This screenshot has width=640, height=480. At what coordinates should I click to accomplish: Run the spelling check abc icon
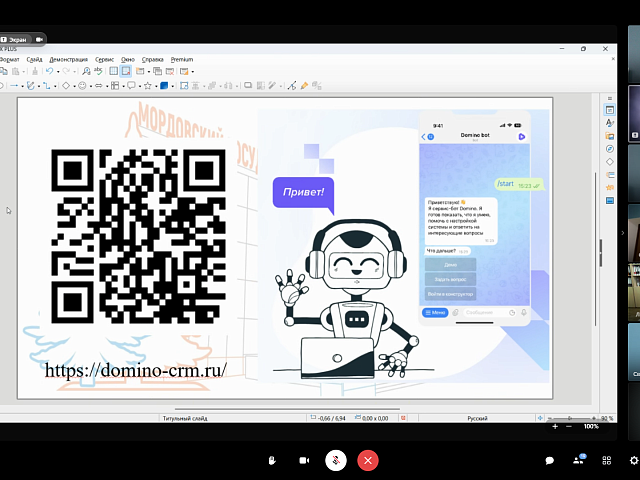(x=98, y=71)
